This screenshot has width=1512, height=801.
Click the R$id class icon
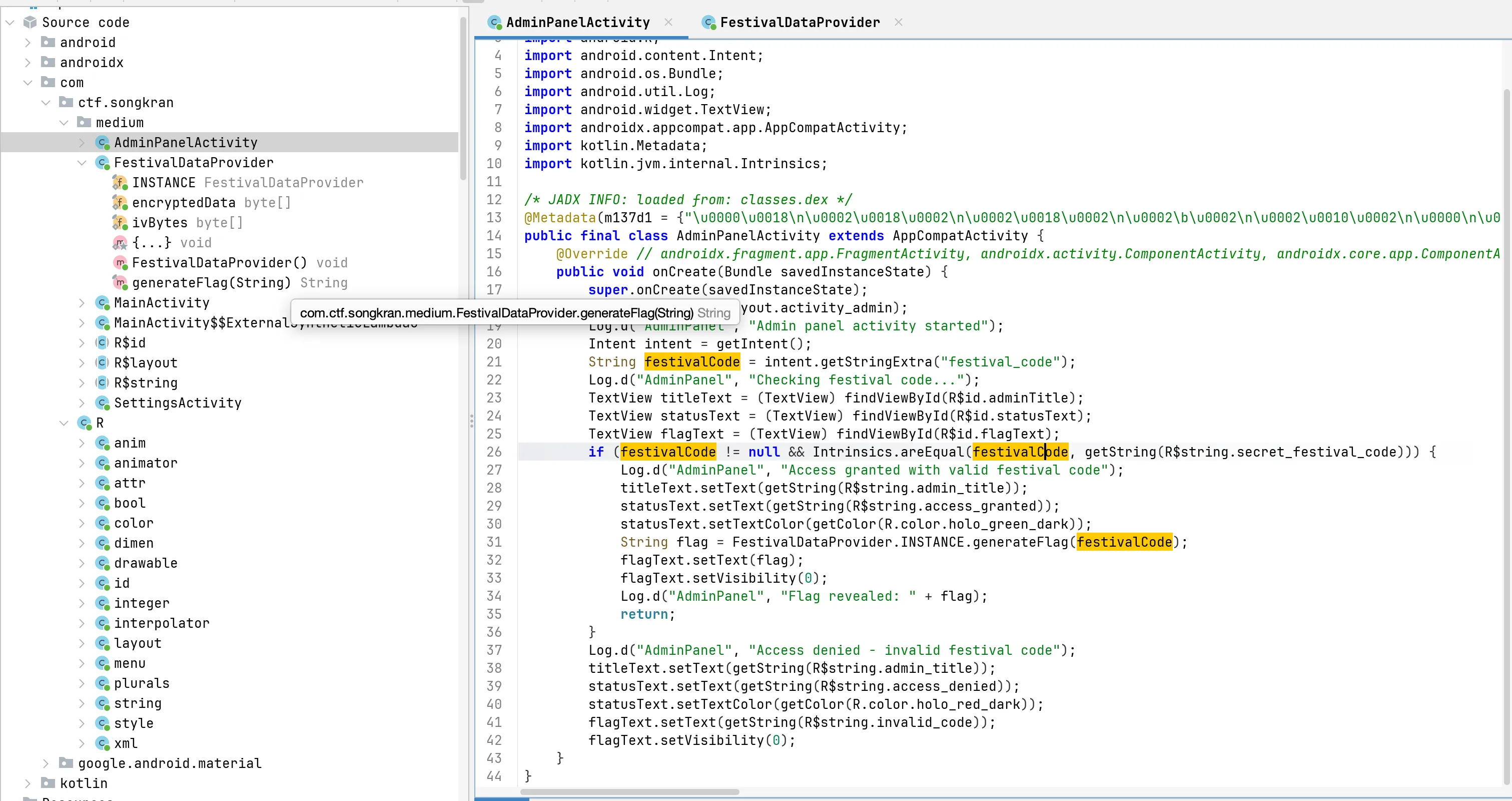click(103, 343)
